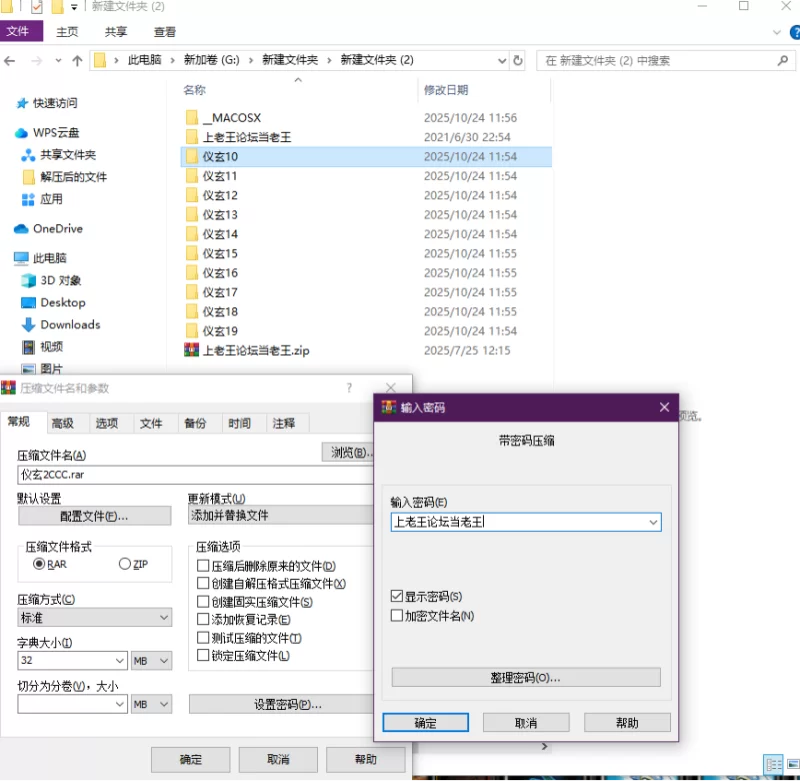The image size is (800, 781).
Task: Click the back navigation arrow
Action: pyautogui.click(x=10, y=61)
